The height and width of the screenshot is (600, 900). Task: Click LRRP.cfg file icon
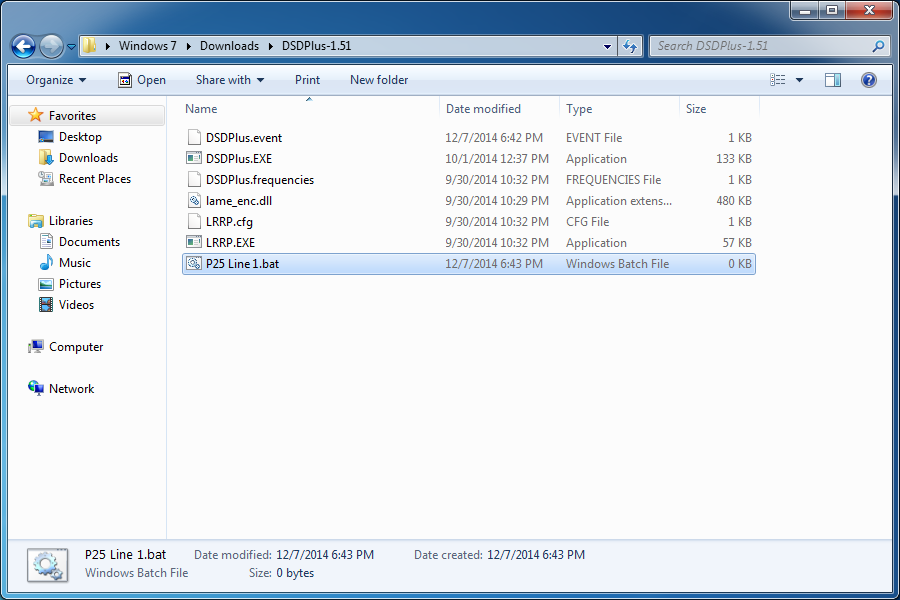[x=194, y=221]
